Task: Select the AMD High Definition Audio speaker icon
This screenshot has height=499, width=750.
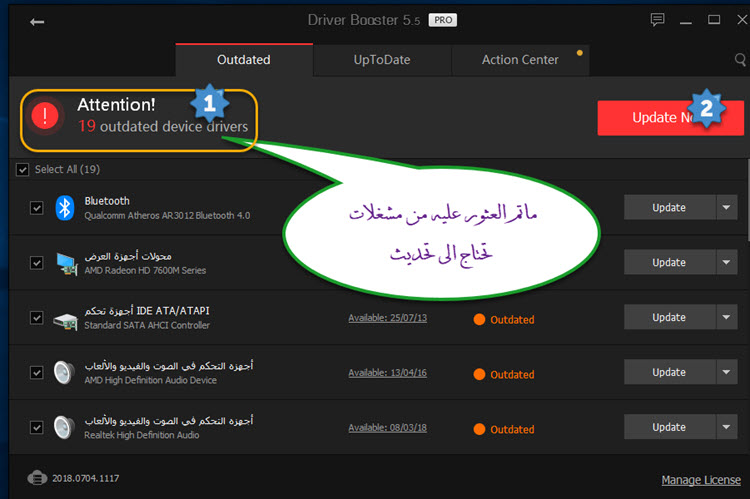Action: point(64,373)
